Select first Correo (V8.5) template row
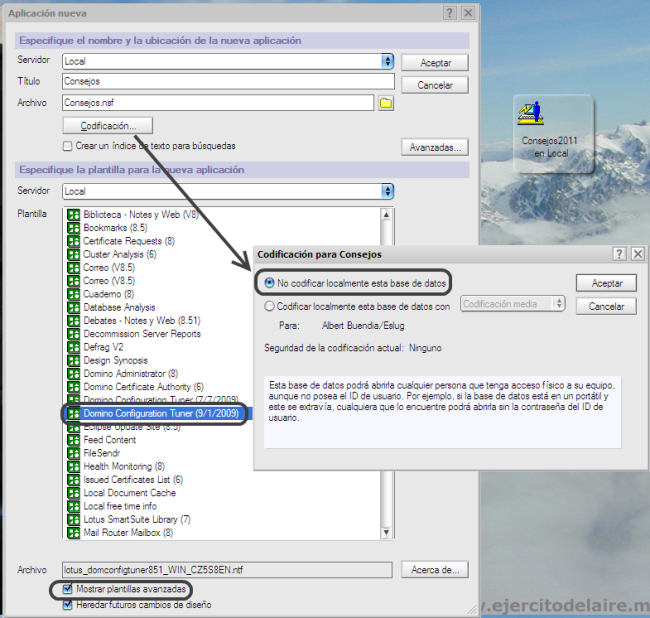This screenshot has width=650, height=618. pyautogui.click(x=109, y=267)
